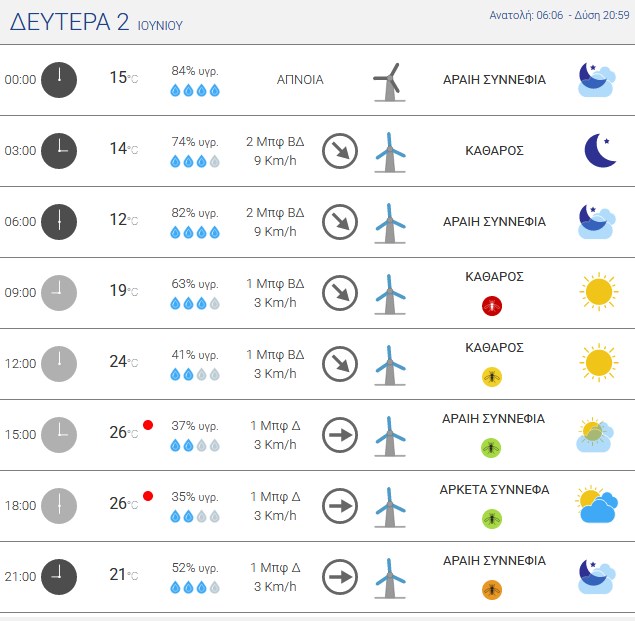Click the wind direction arrow at 15:00
635x621 pixels.
340,435
